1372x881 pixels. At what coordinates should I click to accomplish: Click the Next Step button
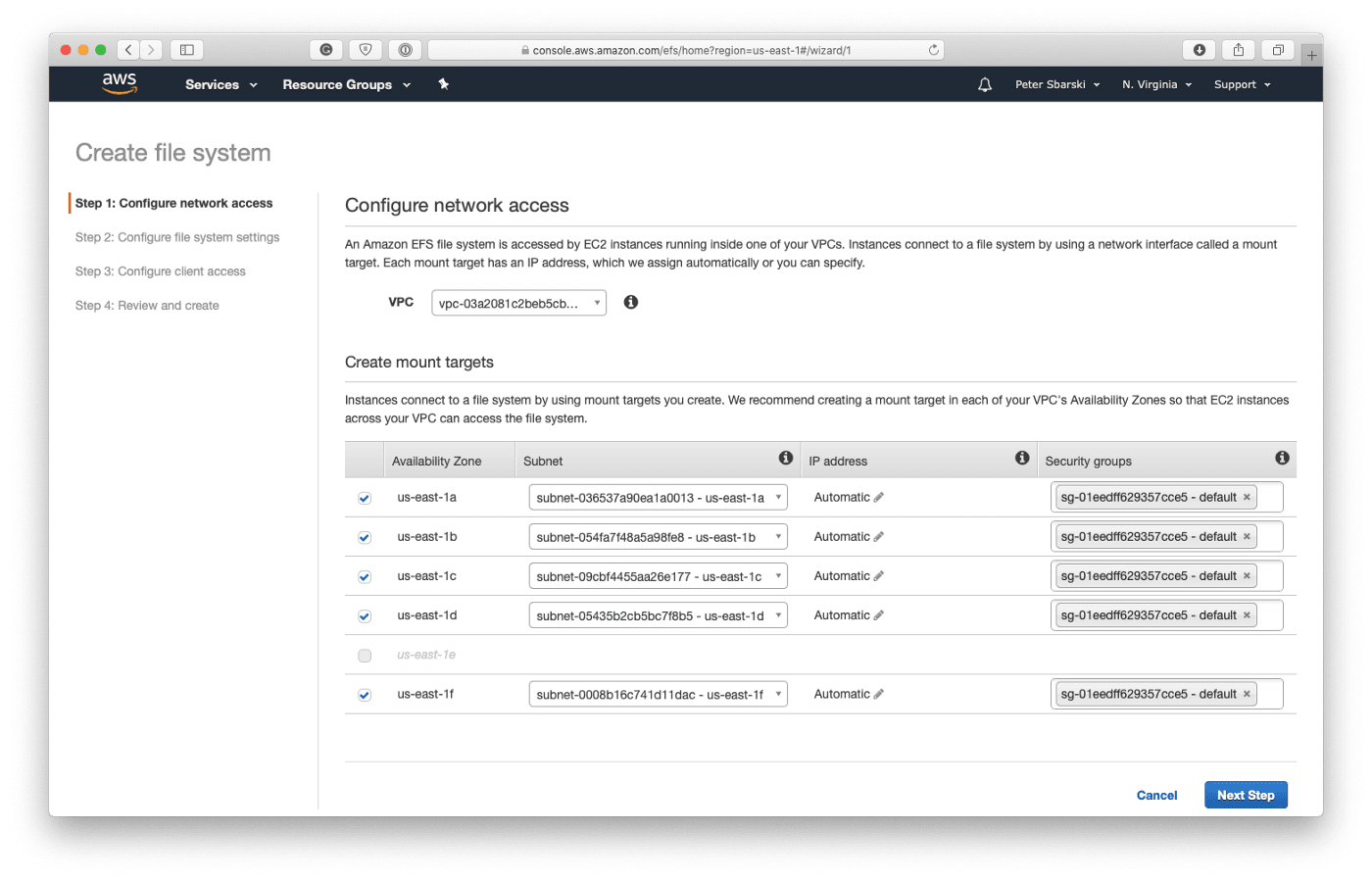[x=1246, y=795]
